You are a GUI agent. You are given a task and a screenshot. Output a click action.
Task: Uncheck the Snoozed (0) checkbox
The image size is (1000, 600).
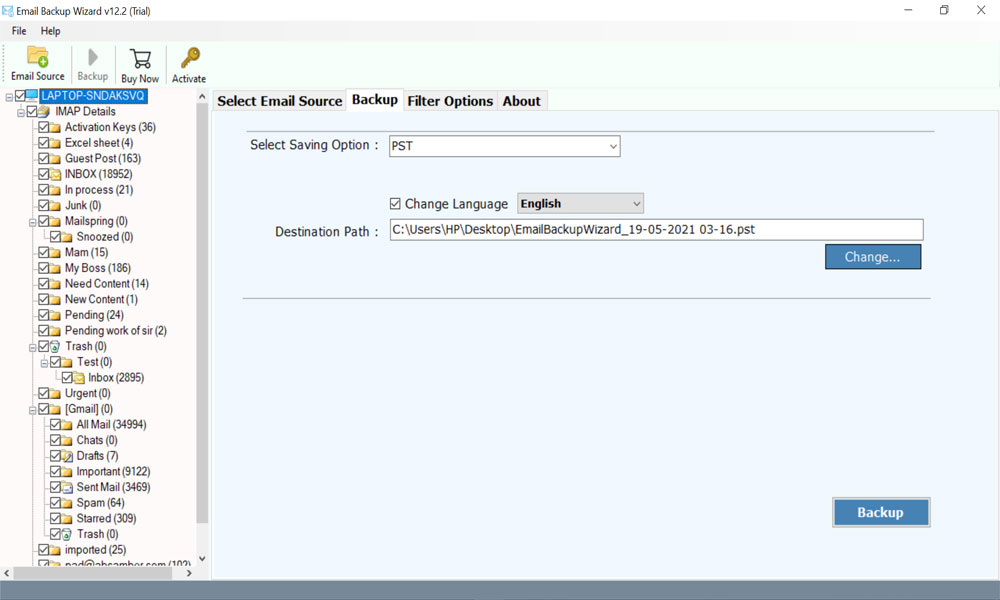(x=55, y=237)
